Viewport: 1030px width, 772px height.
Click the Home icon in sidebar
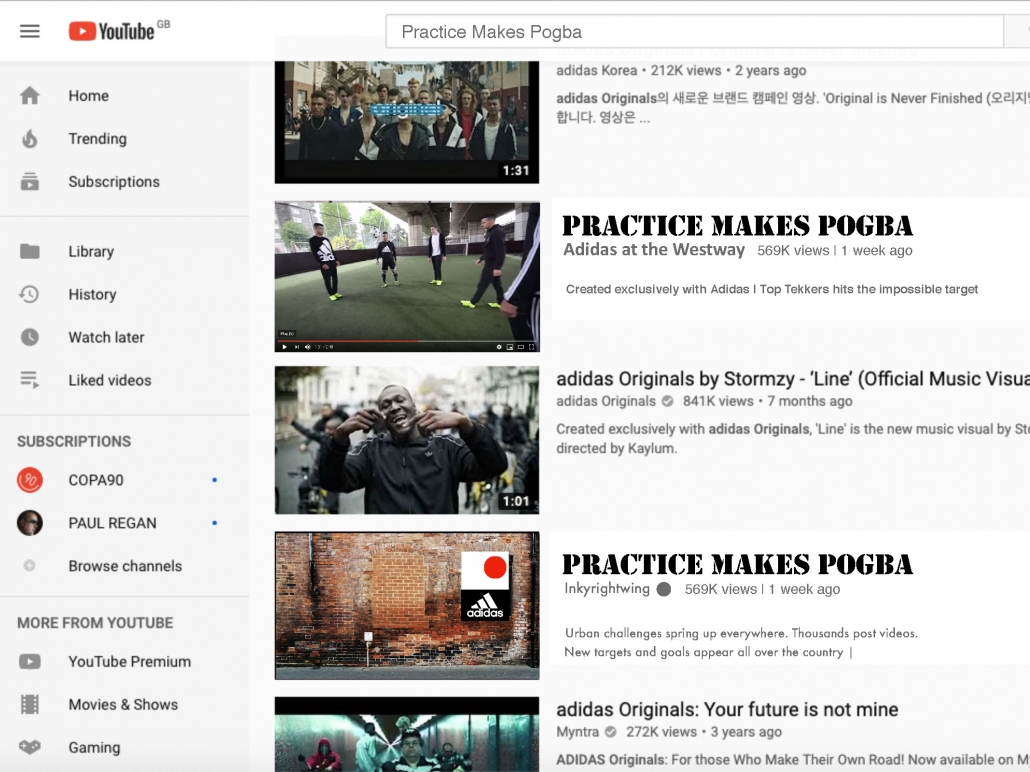click(30, 96)
